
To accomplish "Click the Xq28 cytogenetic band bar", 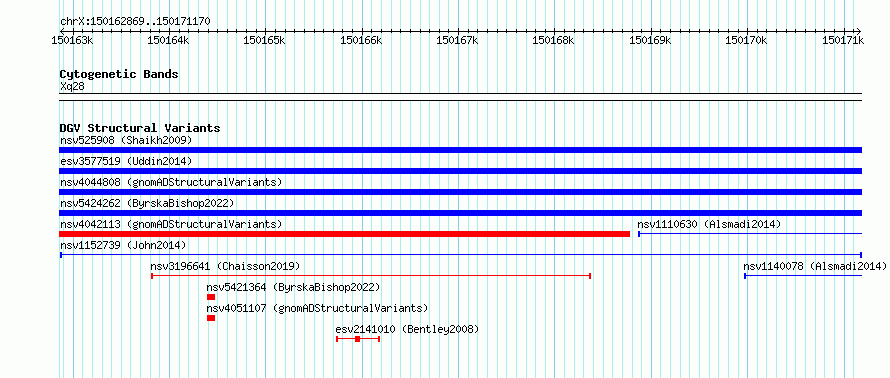I will pos(460,97).
